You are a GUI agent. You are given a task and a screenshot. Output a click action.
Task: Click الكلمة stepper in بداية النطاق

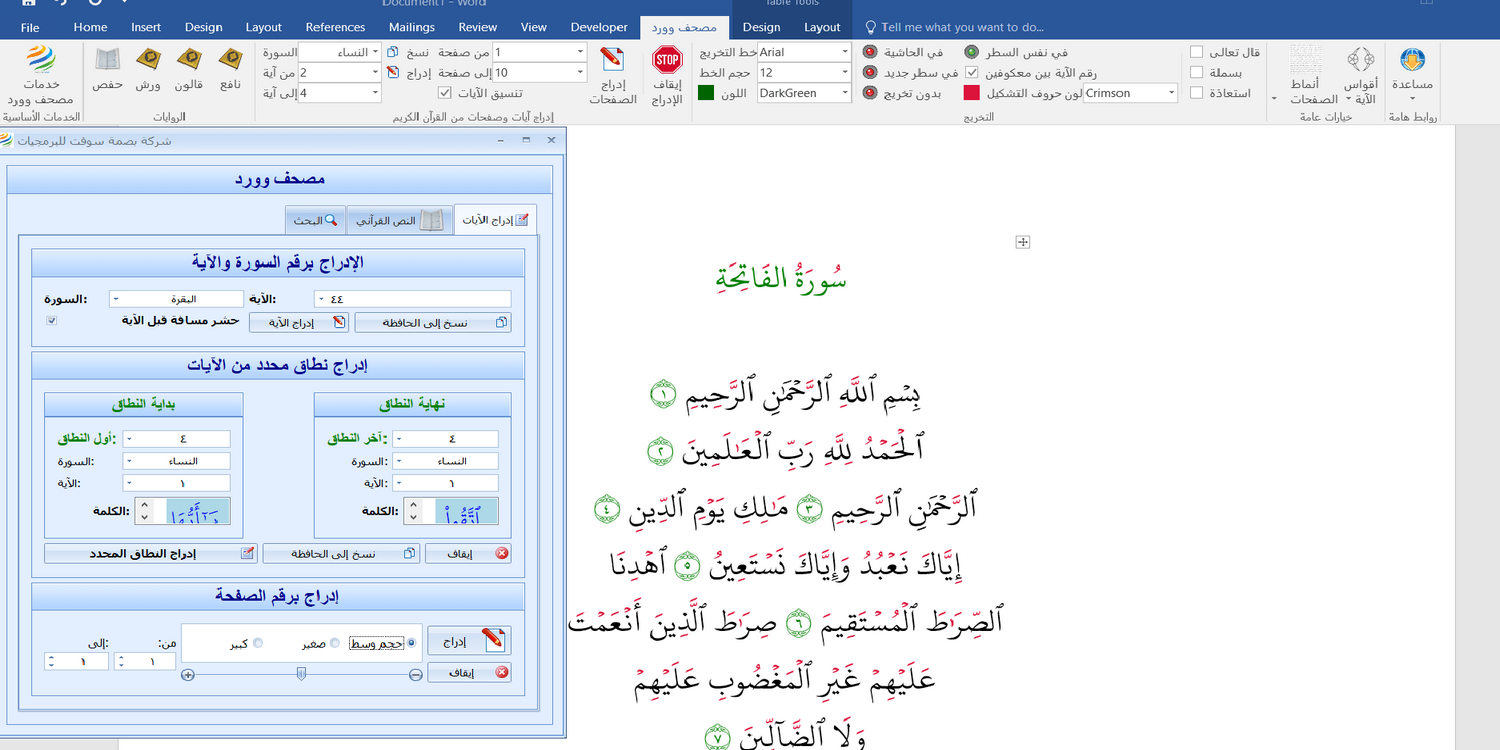coord(145,512)
